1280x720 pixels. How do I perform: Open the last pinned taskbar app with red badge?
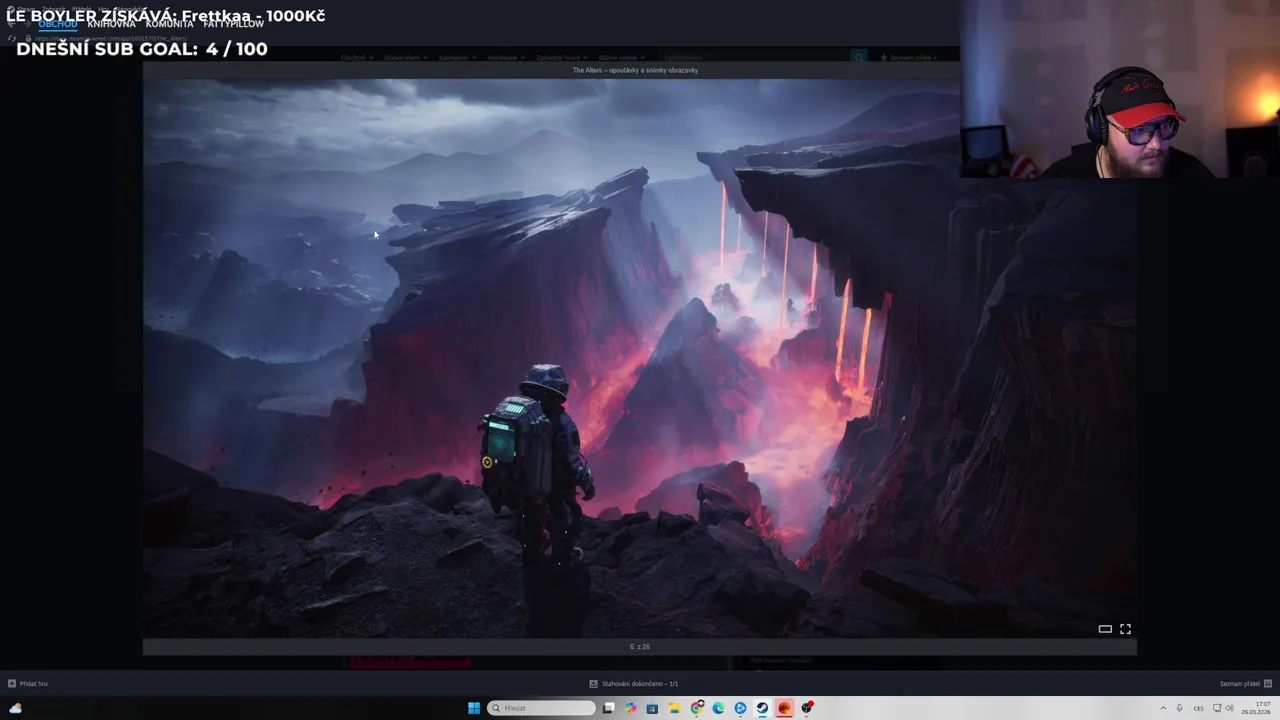pos(807,708)
